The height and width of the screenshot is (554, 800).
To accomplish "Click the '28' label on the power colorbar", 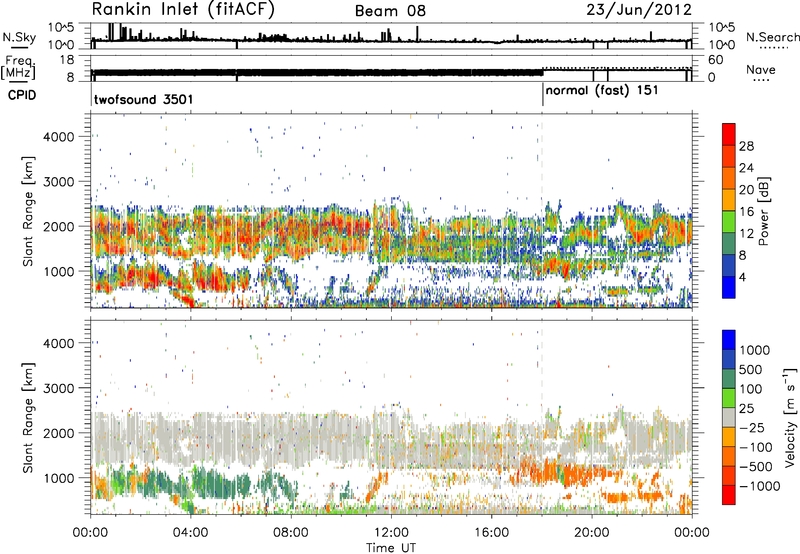I will [x=746, y=146].
